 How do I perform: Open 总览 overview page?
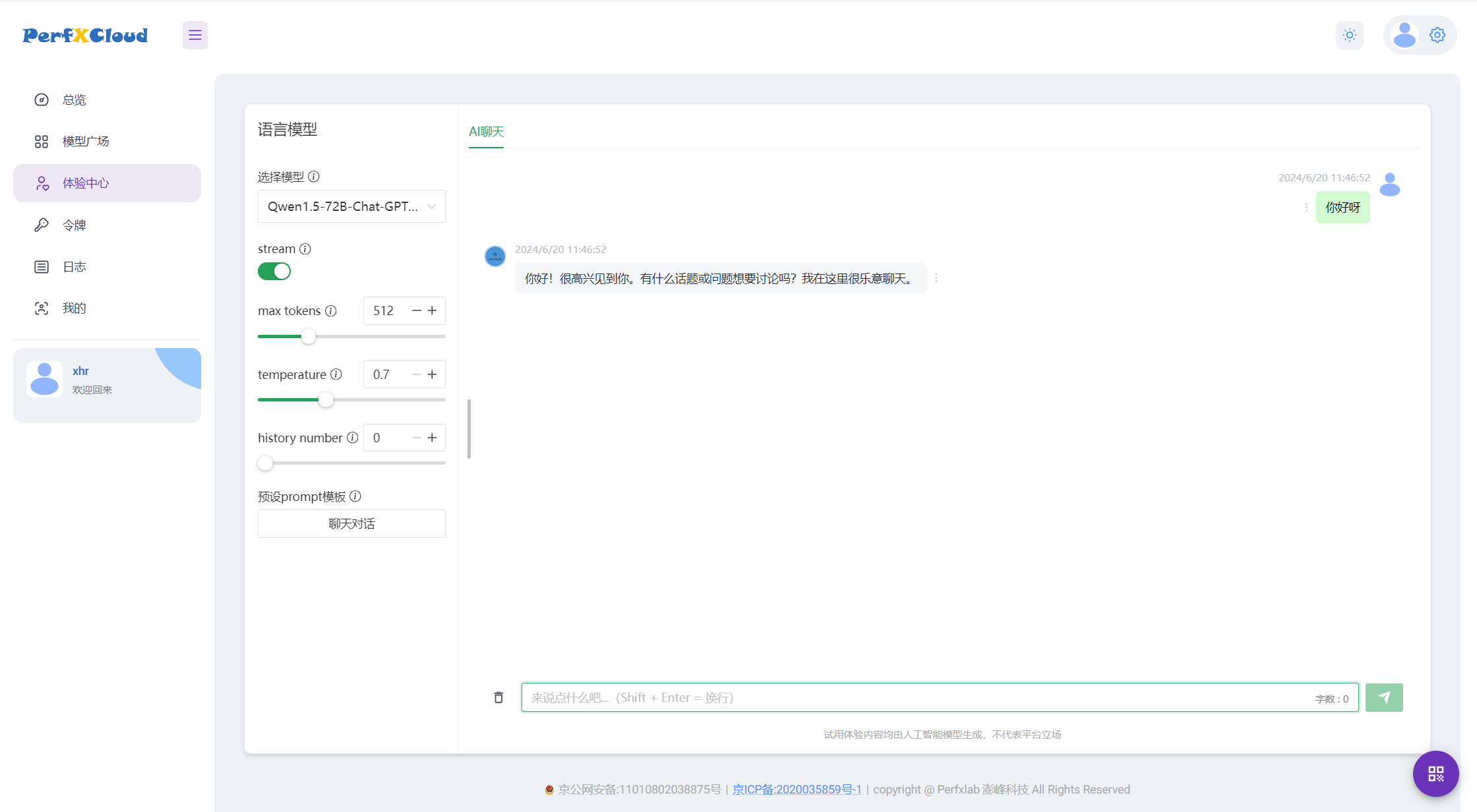[107, 100]
